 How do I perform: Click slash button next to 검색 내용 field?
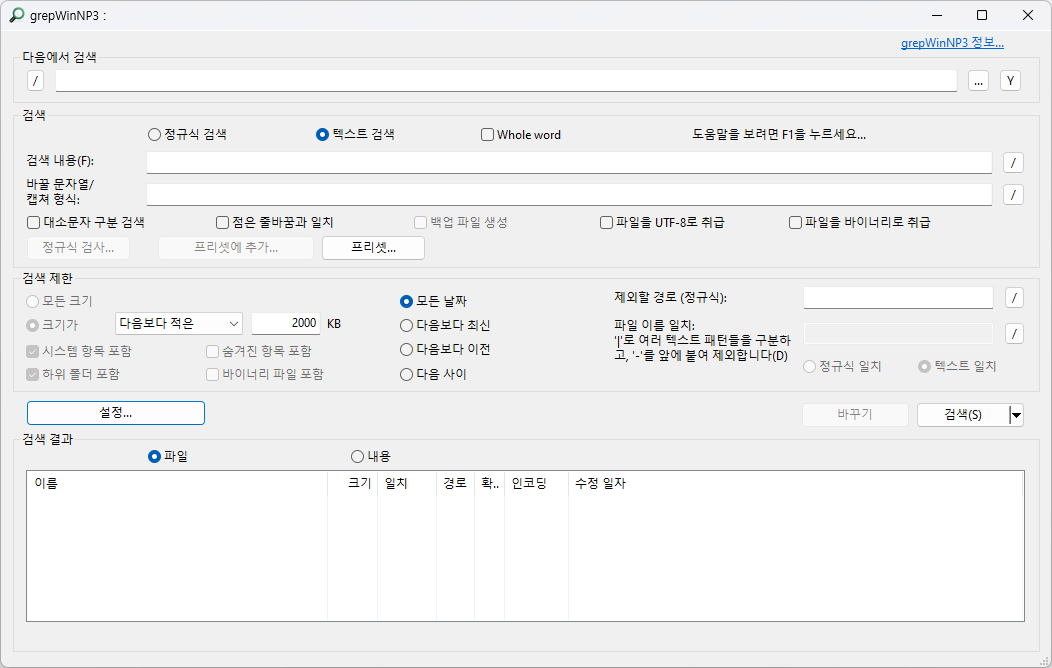point(1013,162)
